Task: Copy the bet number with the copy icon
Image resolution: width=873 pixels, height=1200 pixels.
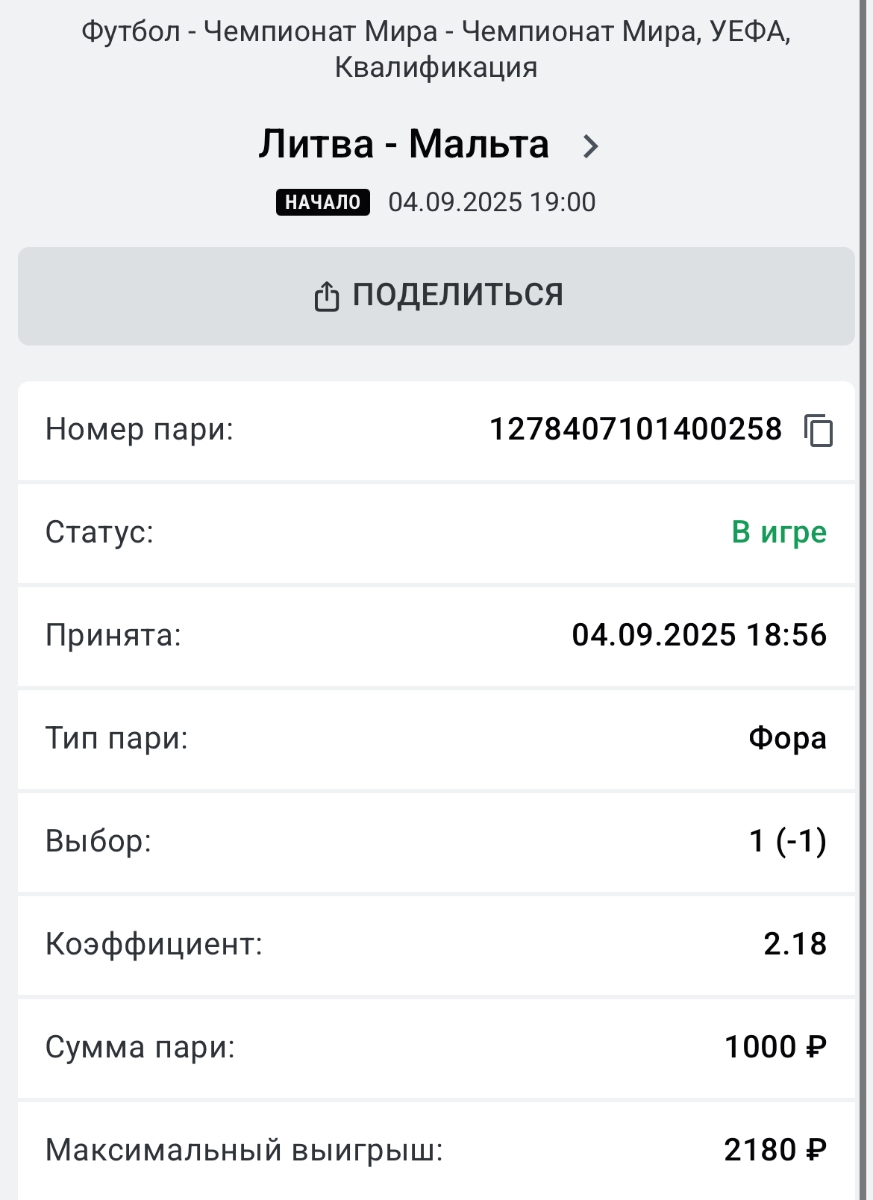Action: 818,431
